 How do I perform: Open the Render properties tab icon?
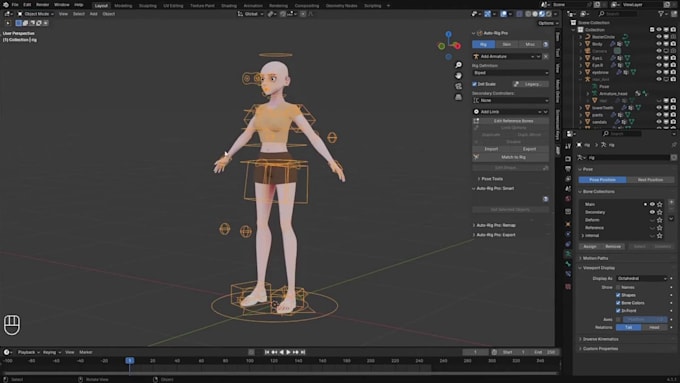[x=568, y=159]
